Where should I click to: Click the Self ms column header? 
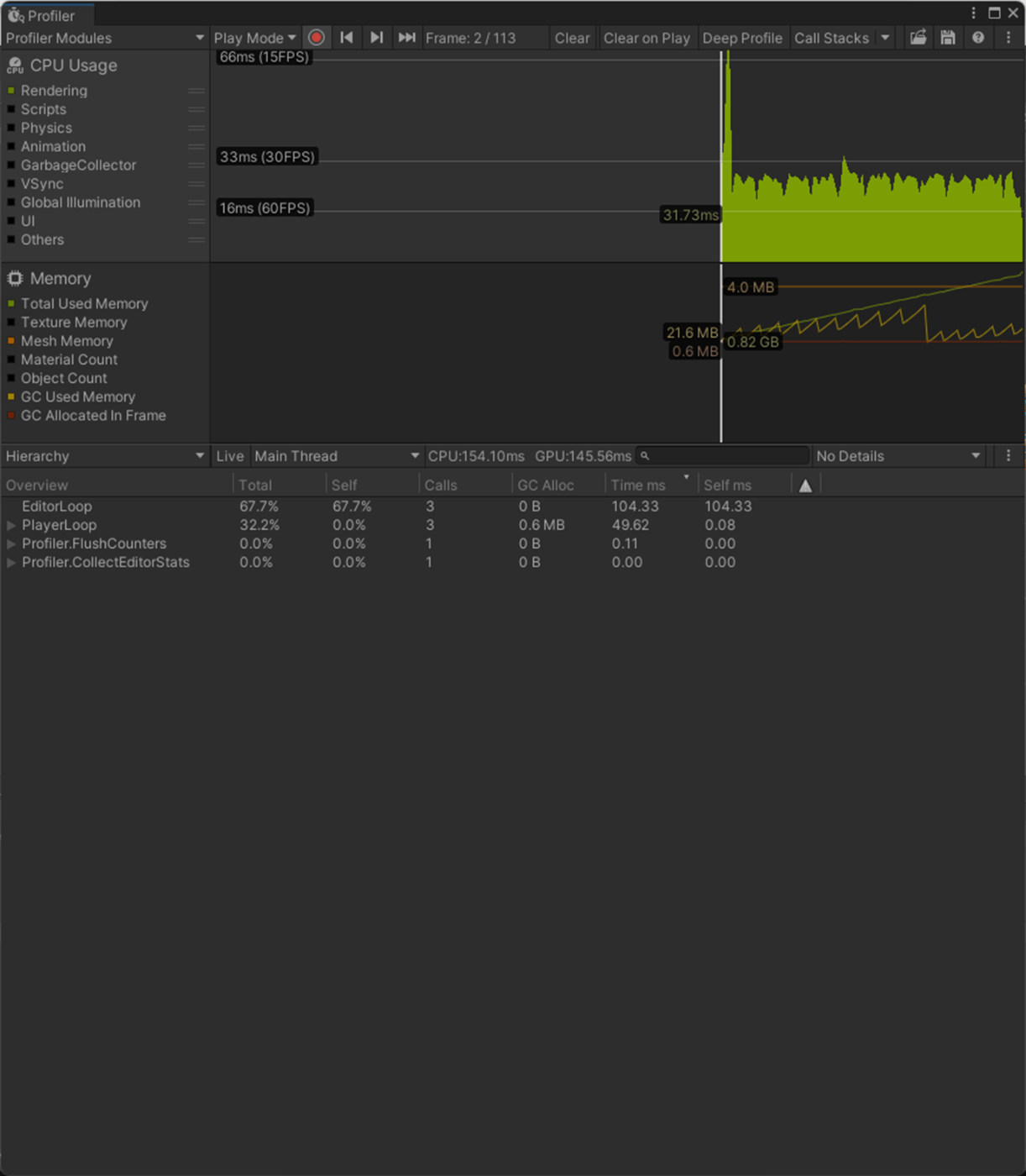[745, 486]
